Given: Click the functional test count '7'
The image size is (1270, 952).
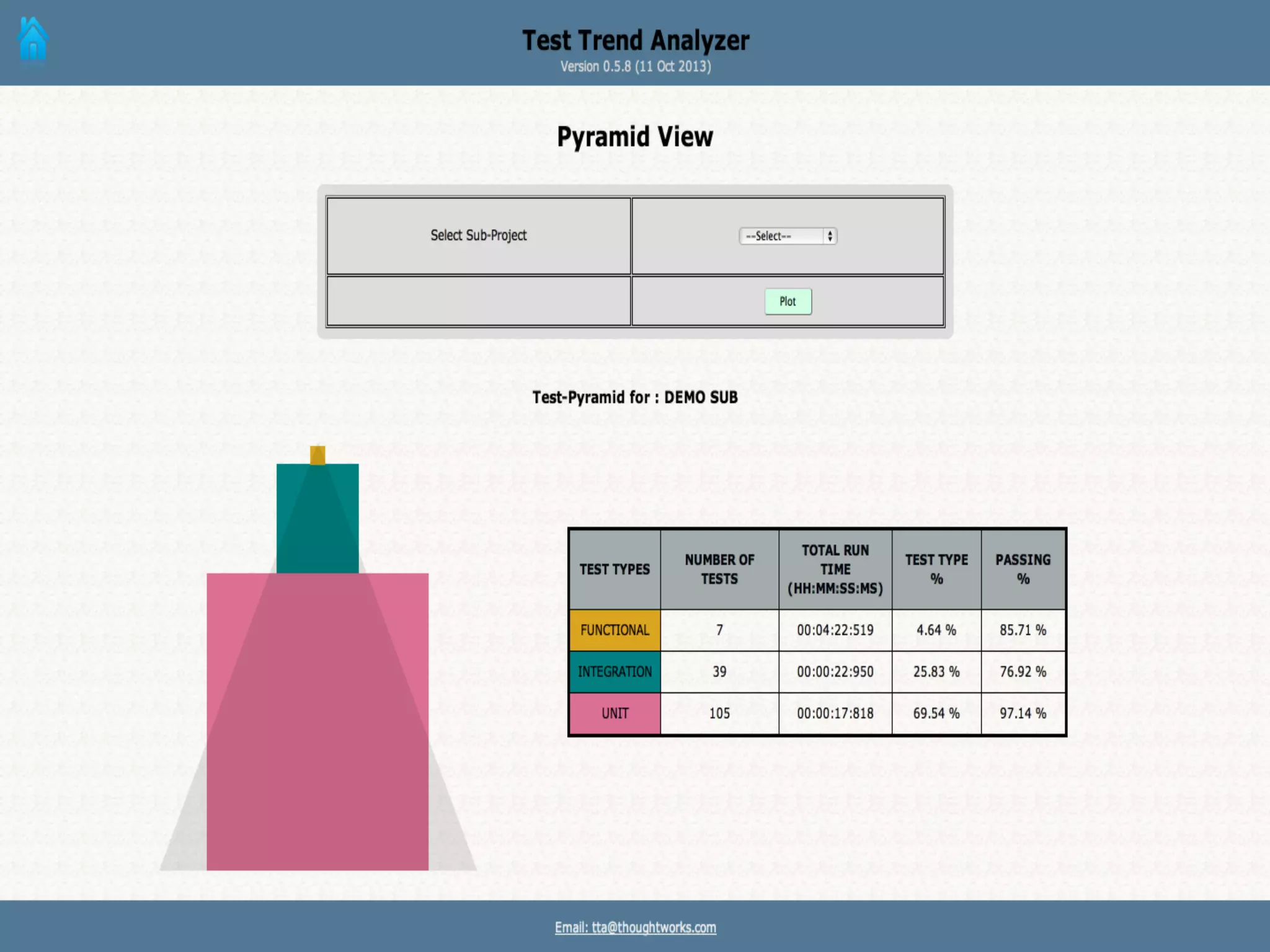Looking at the screenshot, I should (719, 630).
